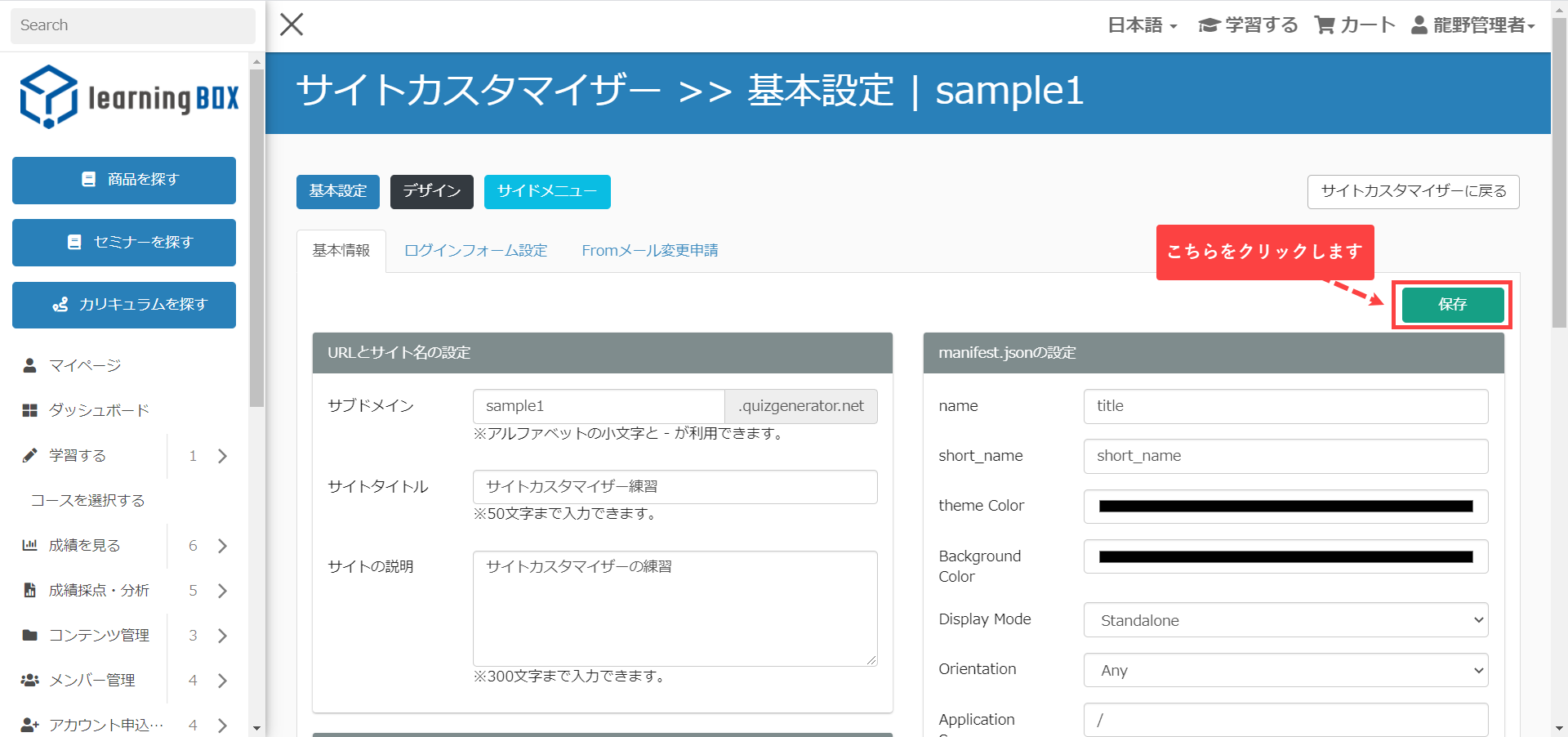
Task: Click the theme Color swatch
Action: (1285, 507)
